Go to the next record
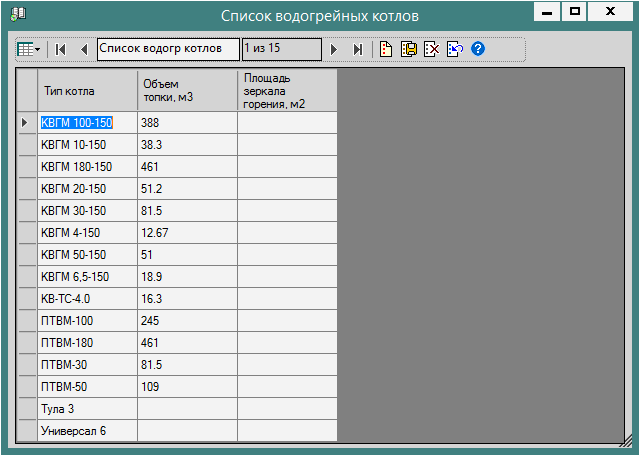The width and height of the screenshot is (640, 456). (335, 49)
